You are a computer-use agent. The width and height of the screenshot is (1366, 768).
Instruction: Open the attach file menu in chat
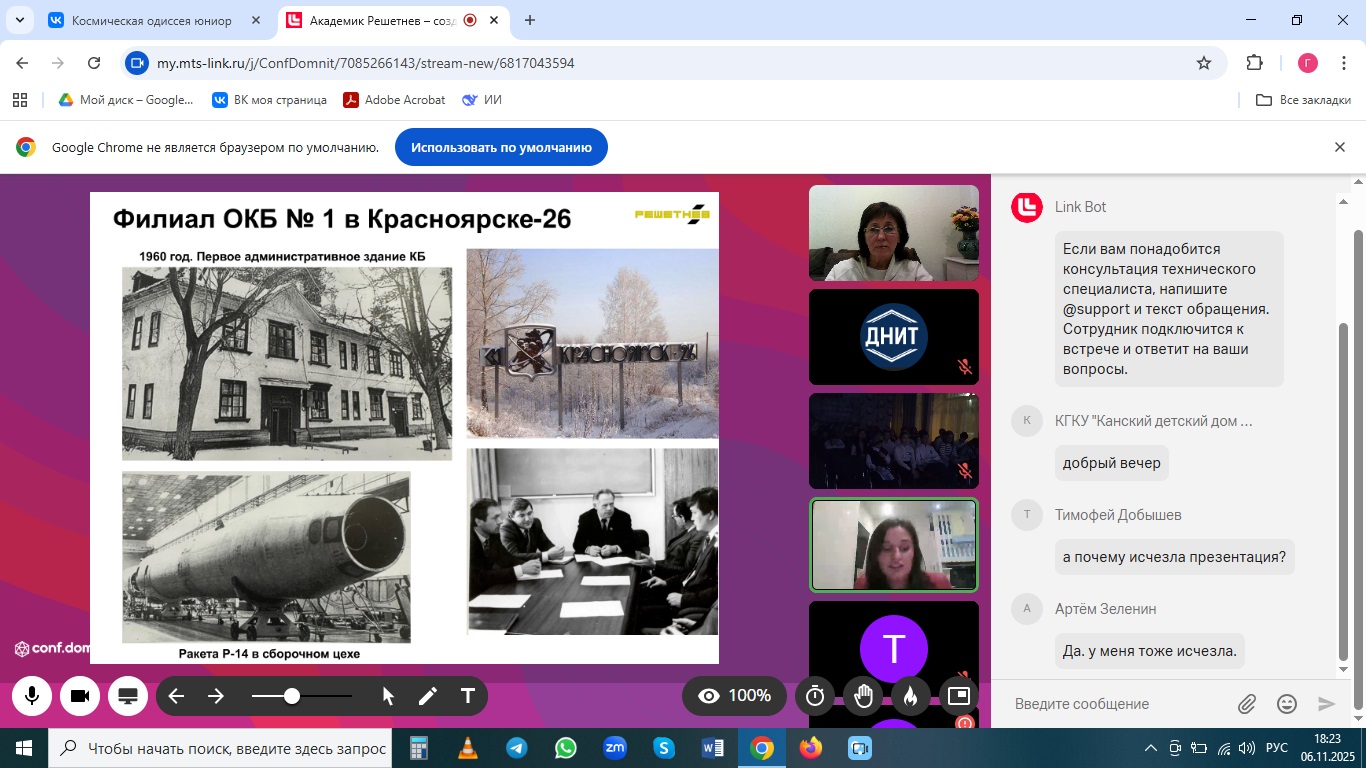pos(1247,704)
